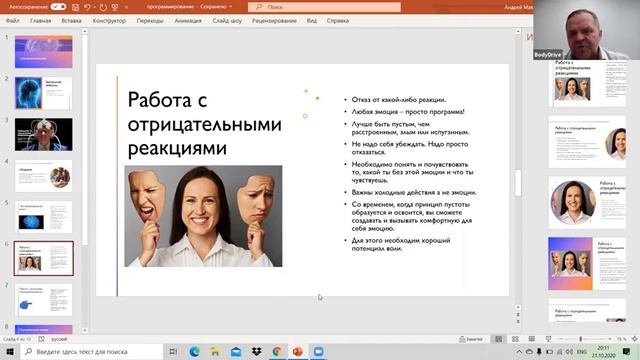Expand the document title saved-state dropdown

231,7
